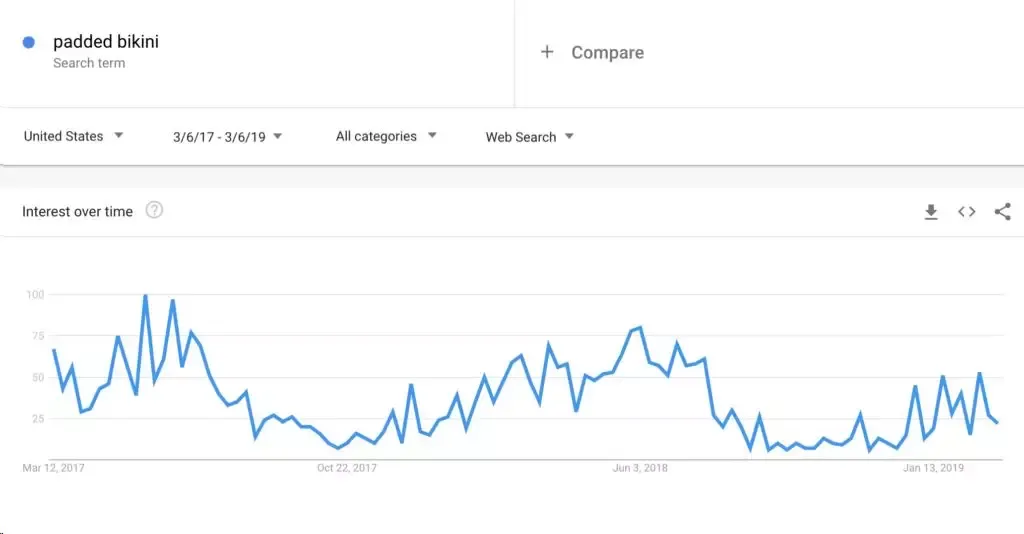Share the Interest over time chart
The image size is (1024, 534).
pyautogui.click(x=1002, y=212)
